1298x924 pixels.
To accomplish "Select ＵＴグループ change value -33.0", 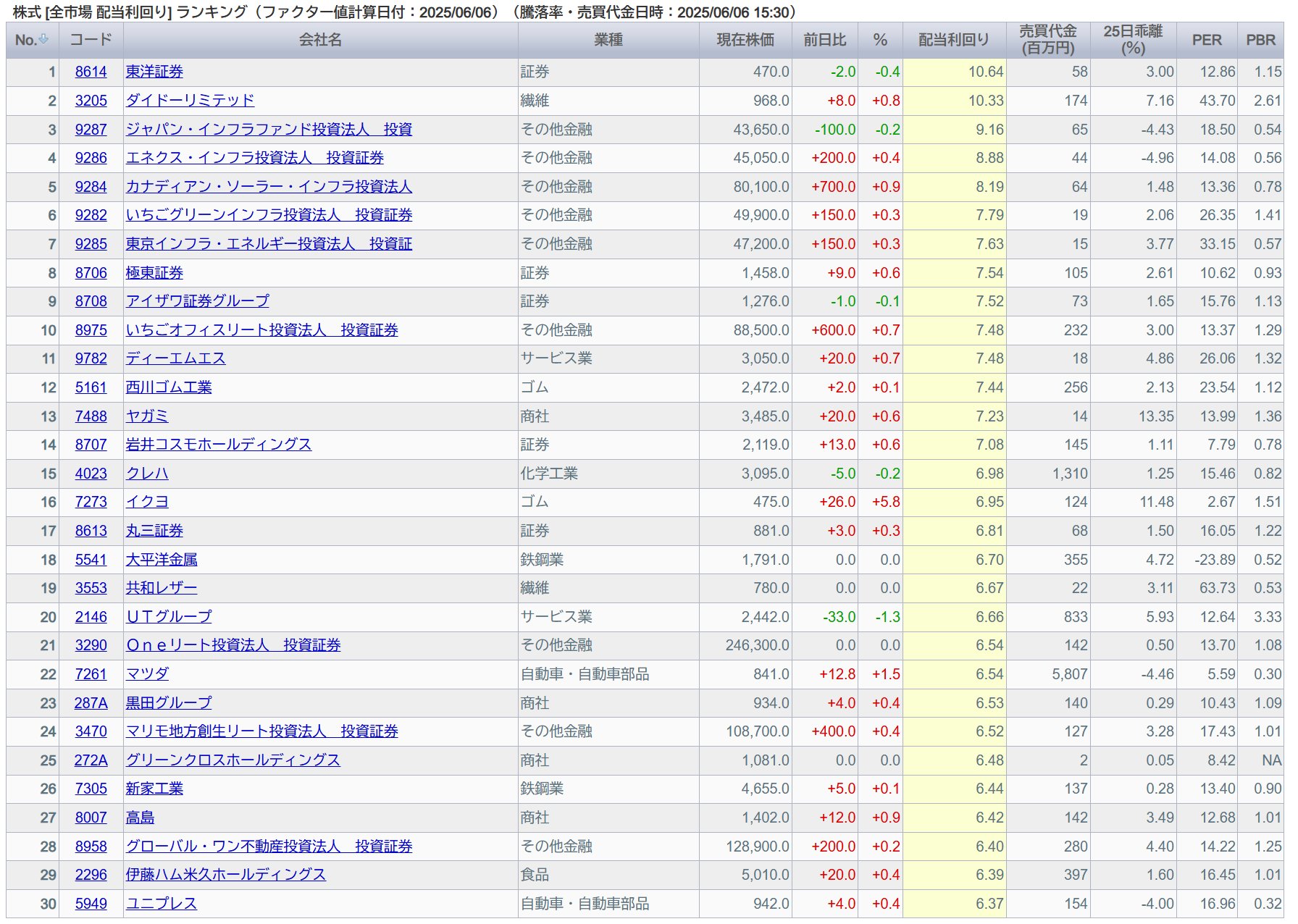I will 825,616.
